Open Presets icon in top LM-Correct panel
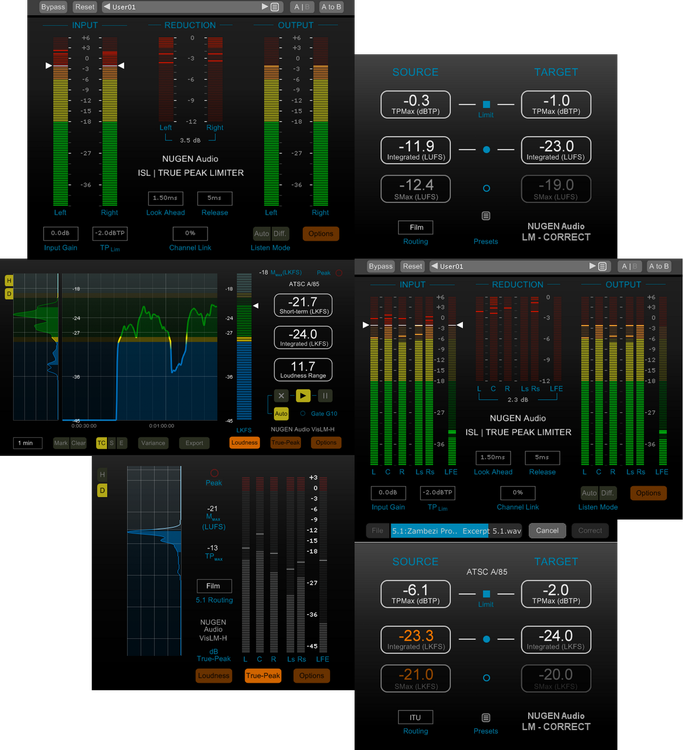Image resolution: width=683 pixels, height=750 pixels. coord(486,216)
